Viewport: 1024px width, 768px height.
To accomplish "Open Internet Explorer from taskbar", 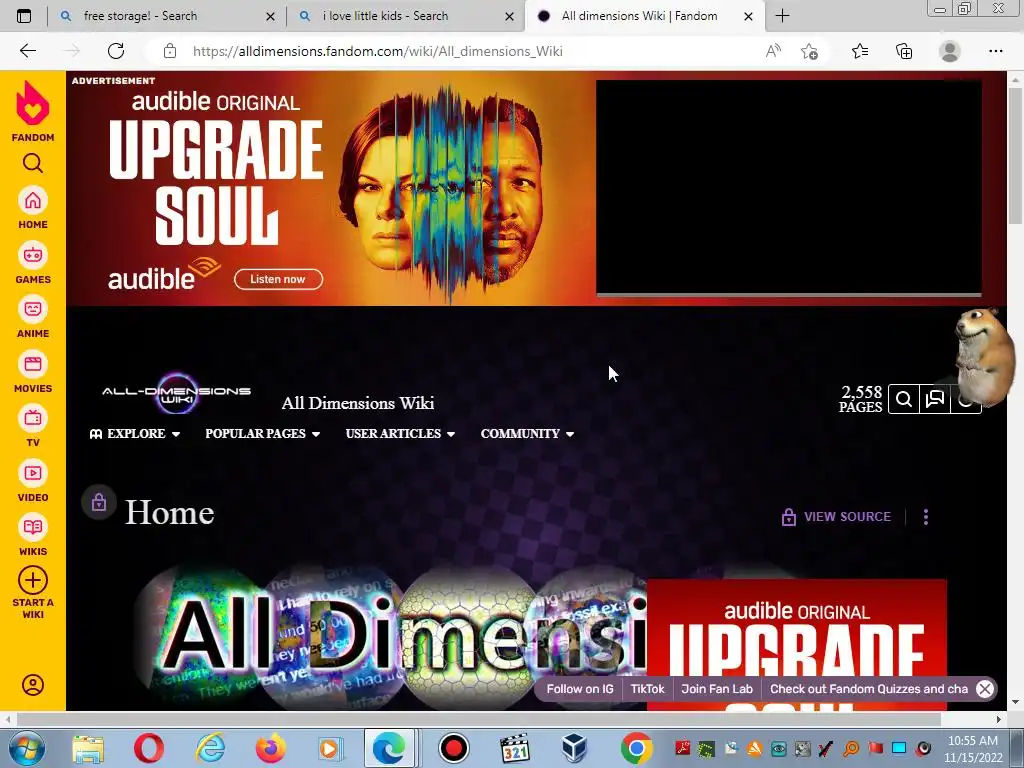I will point(210,748).
